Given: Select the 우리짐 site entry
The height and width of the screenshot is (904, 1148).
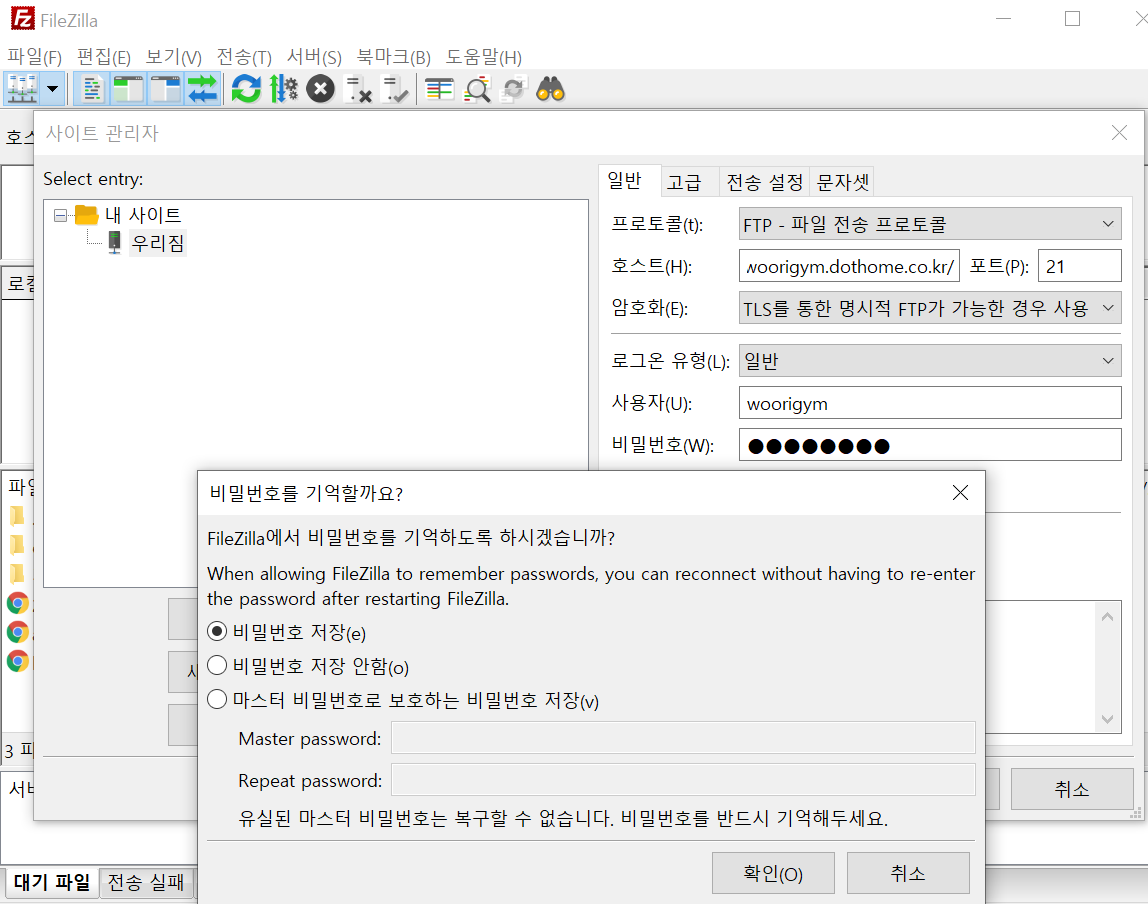Looking at the screenshot, I should (x=157, y=242).
